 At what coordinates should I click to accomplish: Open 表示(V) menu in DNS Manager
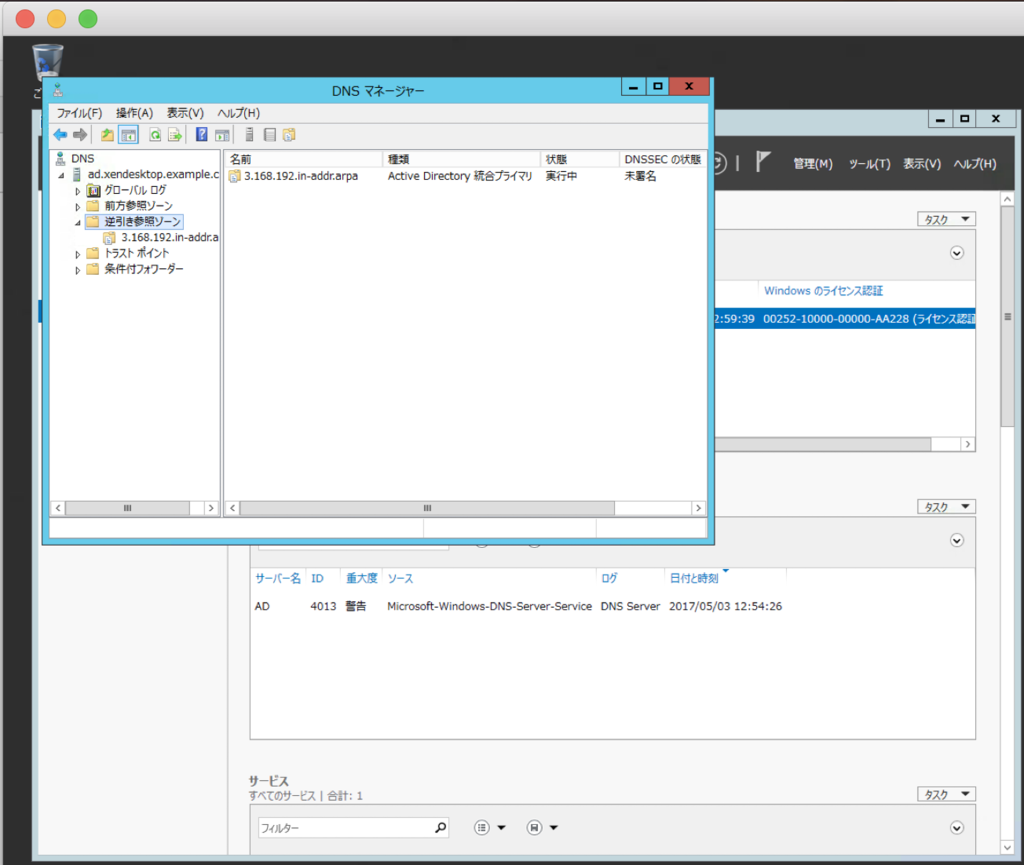click(185, 113)
